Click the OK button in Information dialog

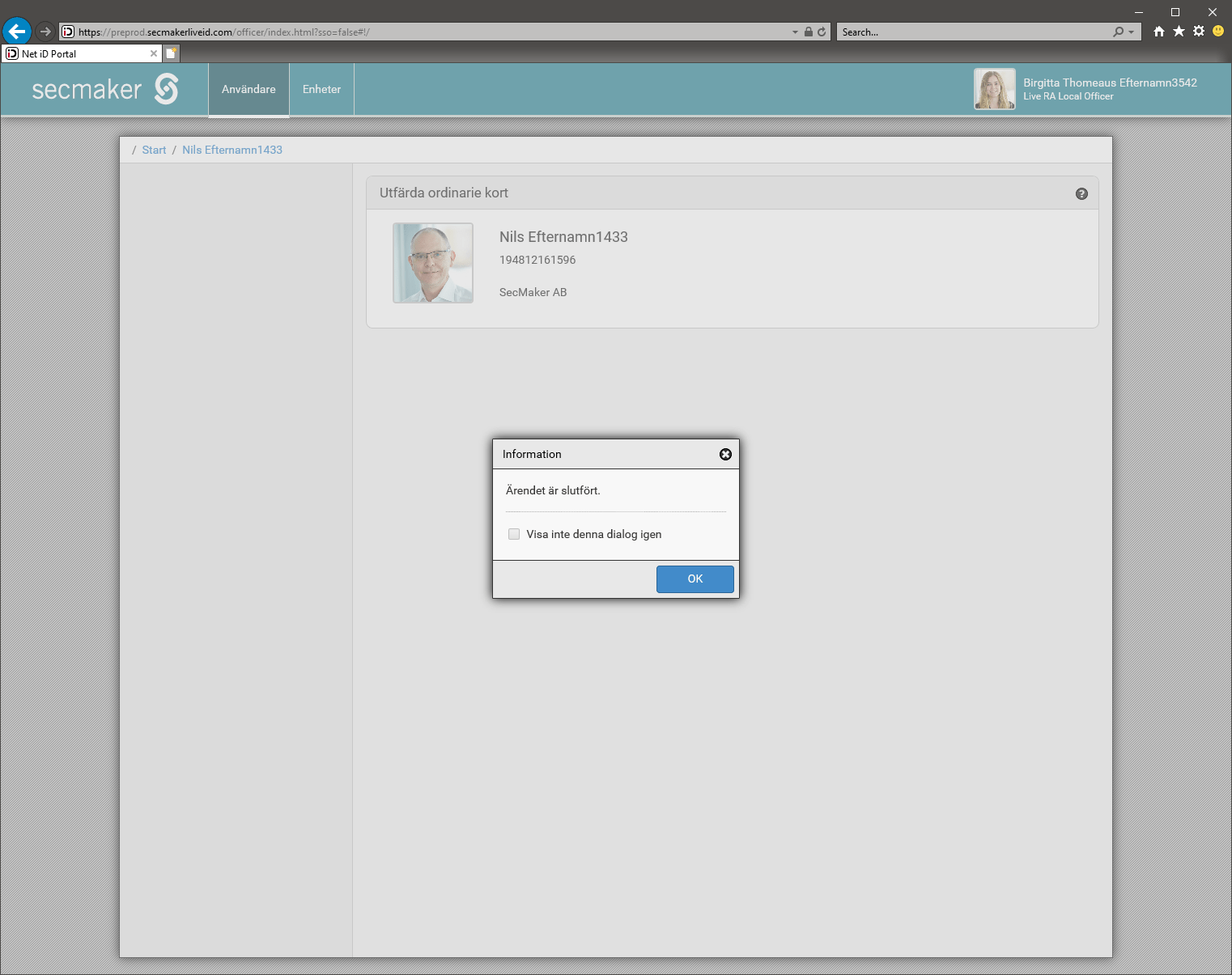[x=695, y=579]
